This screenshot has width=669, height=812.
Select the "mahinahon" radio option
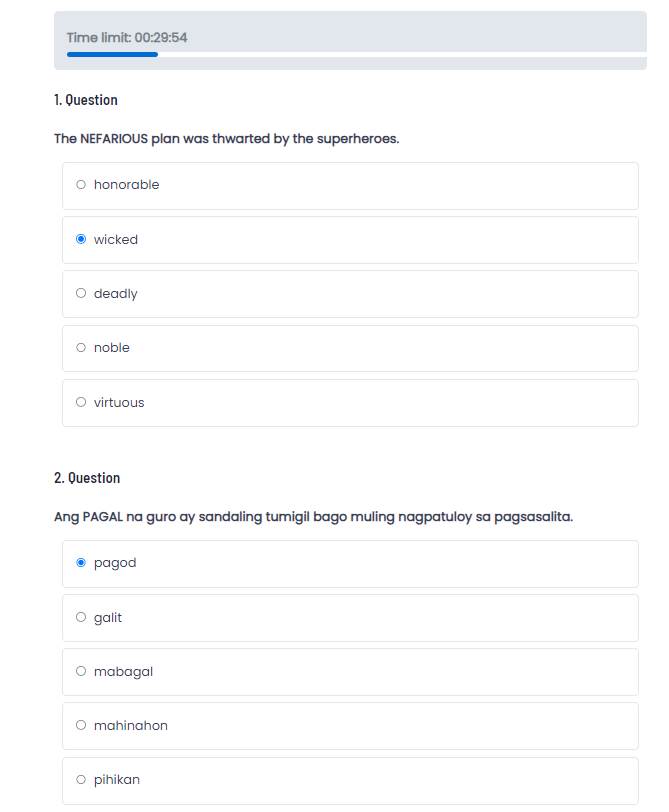[x=81, y=725]
